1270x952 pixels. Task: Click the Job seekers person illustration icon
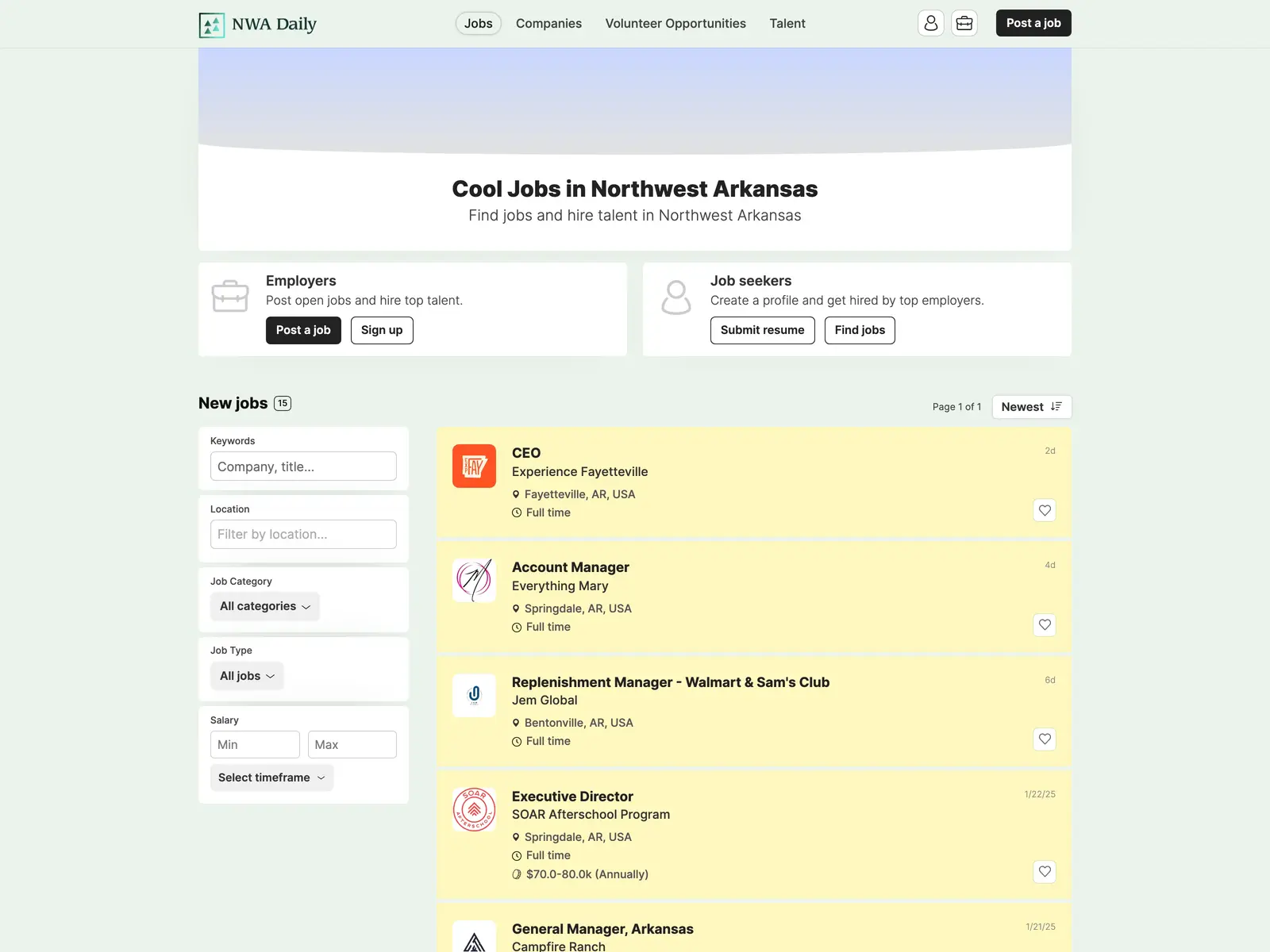676,297
